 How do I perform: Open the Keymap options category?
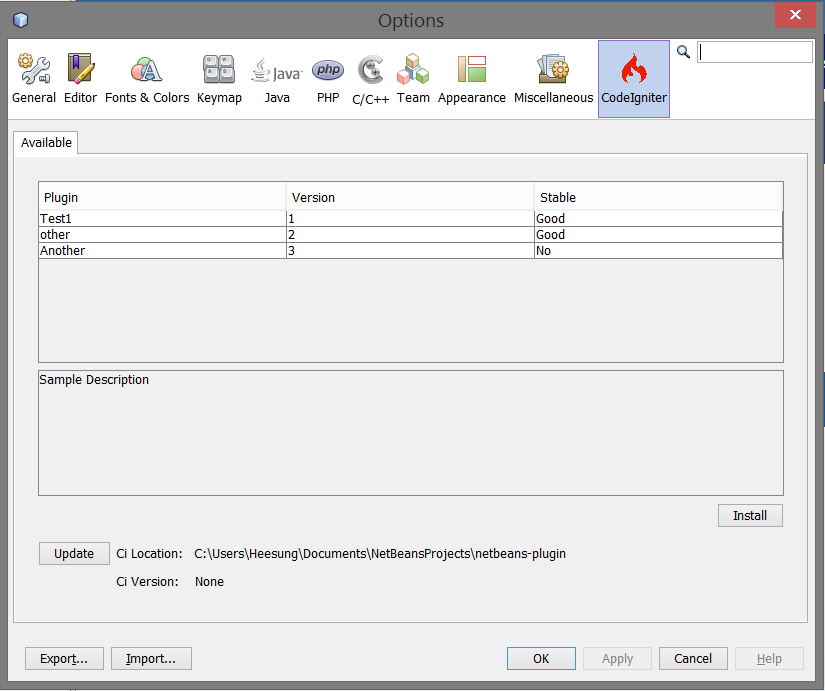coord(219,79)
